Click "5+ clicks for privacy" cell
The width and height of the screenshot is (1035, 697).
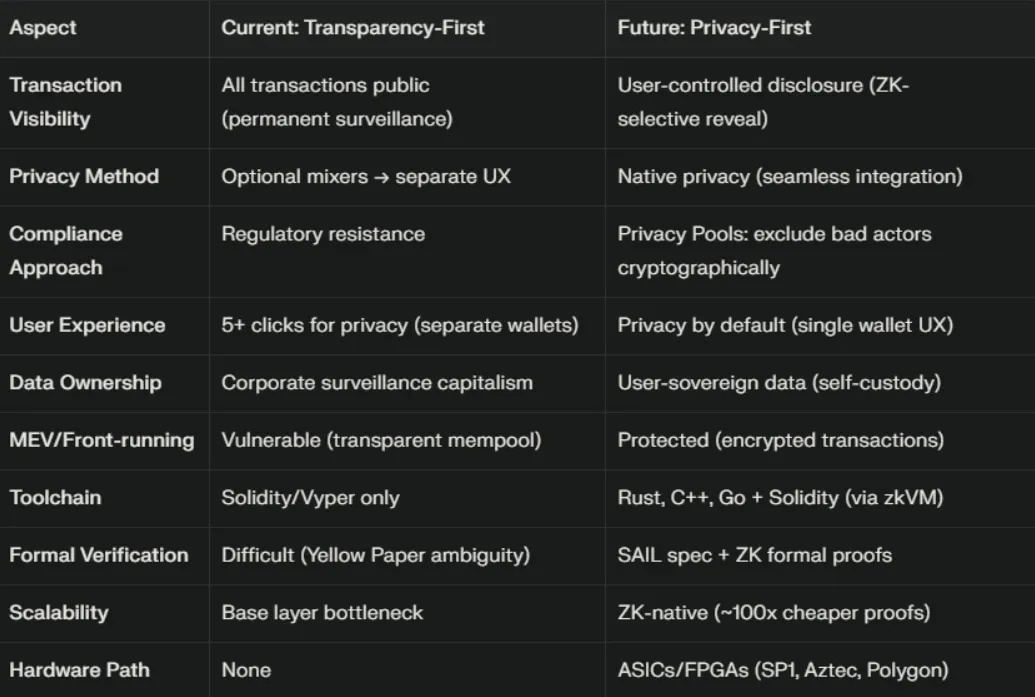point(401,325)
